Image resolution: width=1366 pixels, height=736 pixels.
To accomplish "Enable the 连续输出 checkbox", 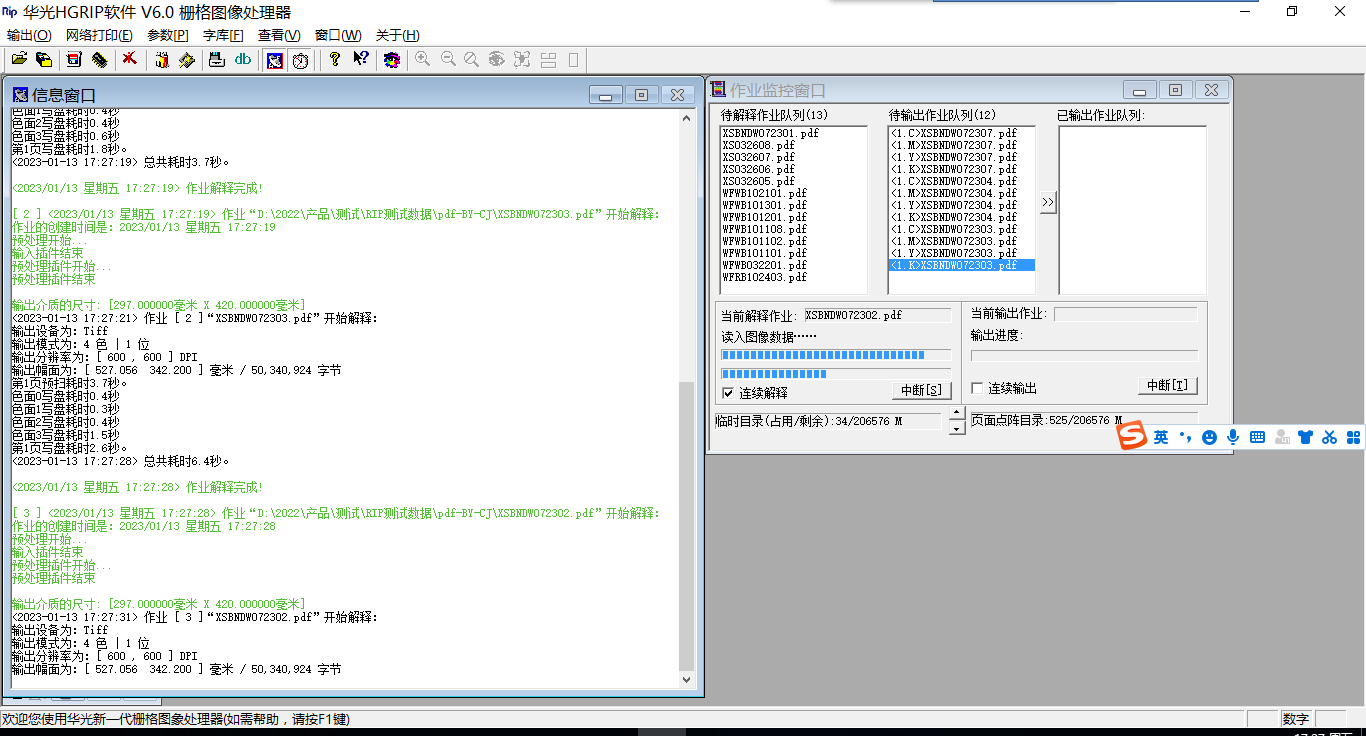I will [978, 388].
